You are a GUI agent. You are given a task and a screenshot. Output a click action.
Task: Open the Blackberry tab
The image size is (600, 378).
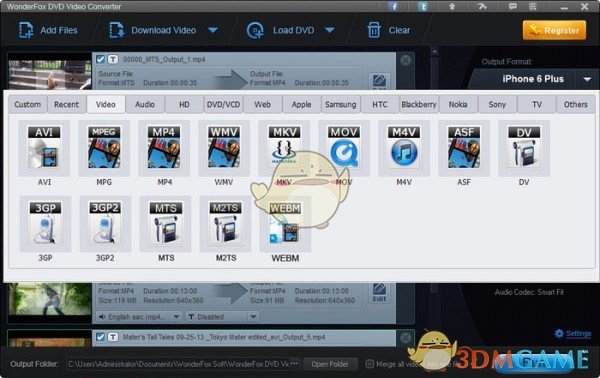pos(419,104)
